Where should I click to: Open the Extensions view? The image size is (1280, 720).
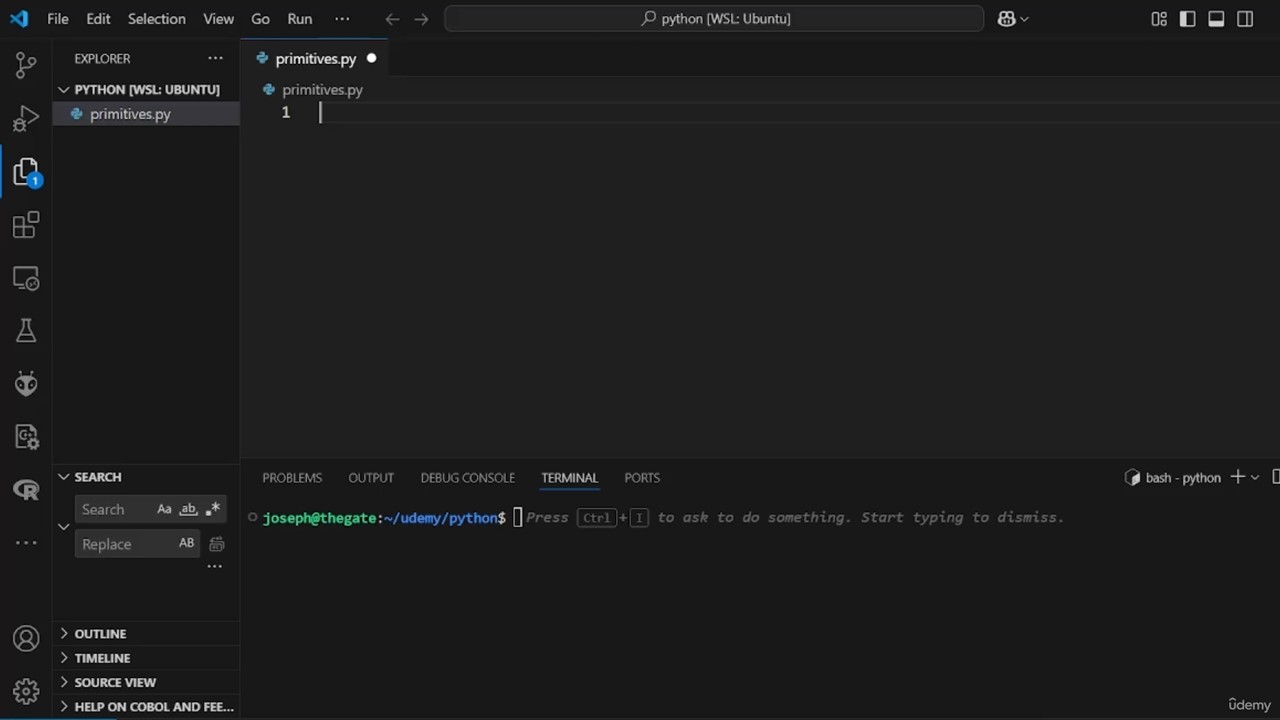coord(26,225)
